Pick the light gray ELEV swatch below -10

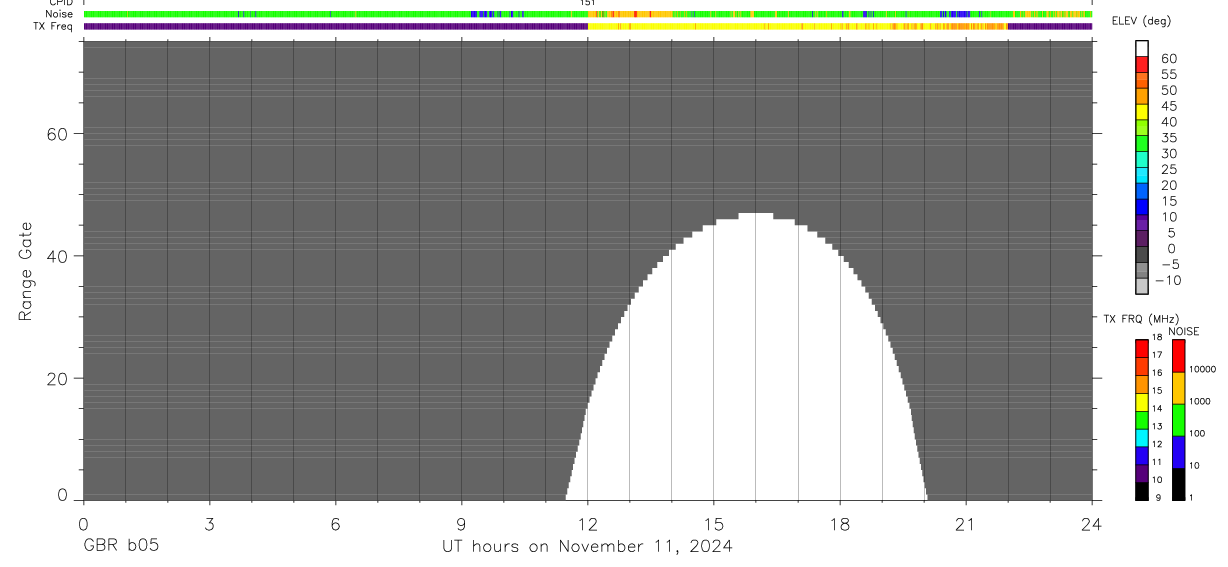coord(1142,286)
